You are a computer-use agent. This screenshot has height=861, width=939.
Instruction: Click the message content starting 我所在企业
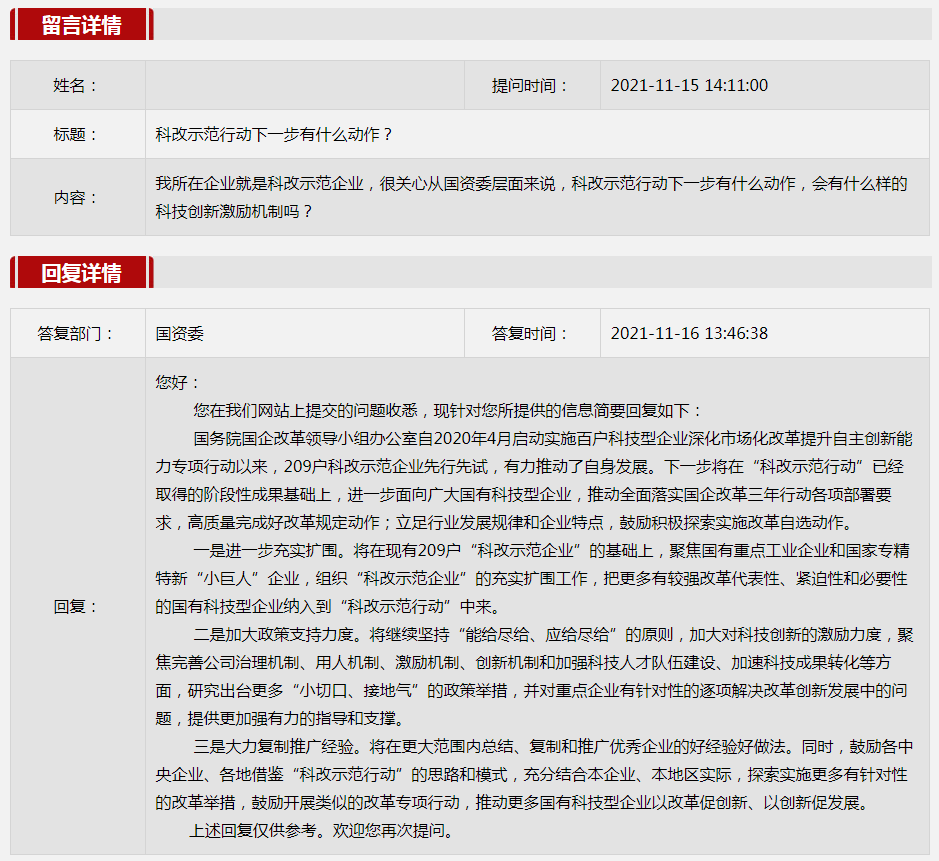(531, 197)
